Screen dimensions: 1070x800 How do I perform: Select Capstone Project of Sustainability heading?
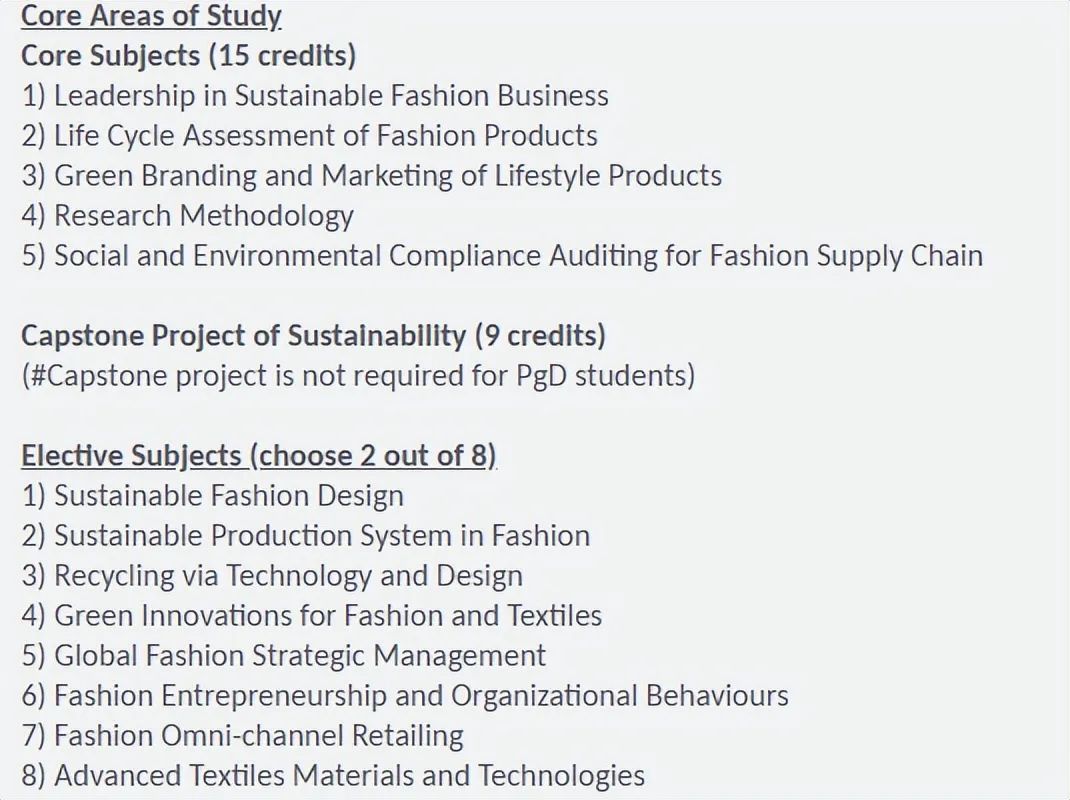coord(313,336)
